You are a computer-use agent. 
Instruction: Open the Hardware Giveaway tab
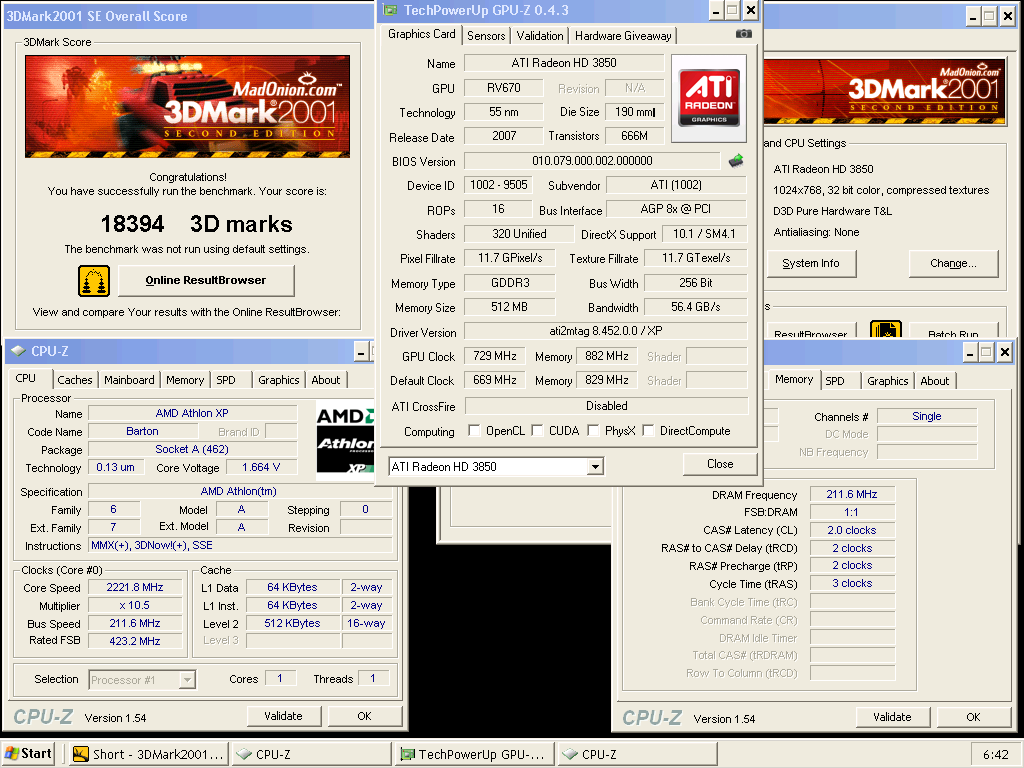pyautogui.click(x=623, y=36)
